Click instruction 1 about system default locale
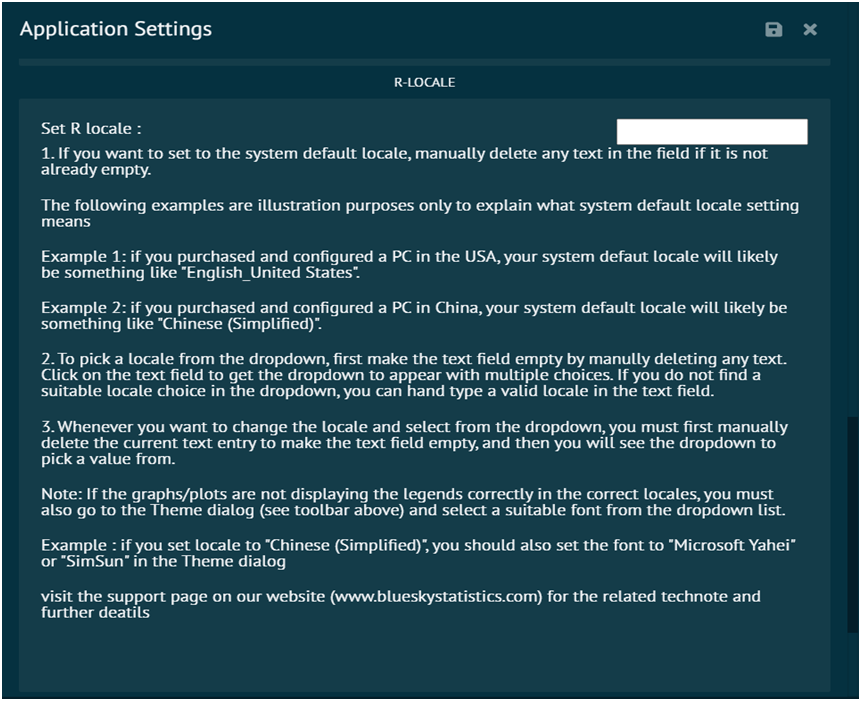 tap(404, 161)
